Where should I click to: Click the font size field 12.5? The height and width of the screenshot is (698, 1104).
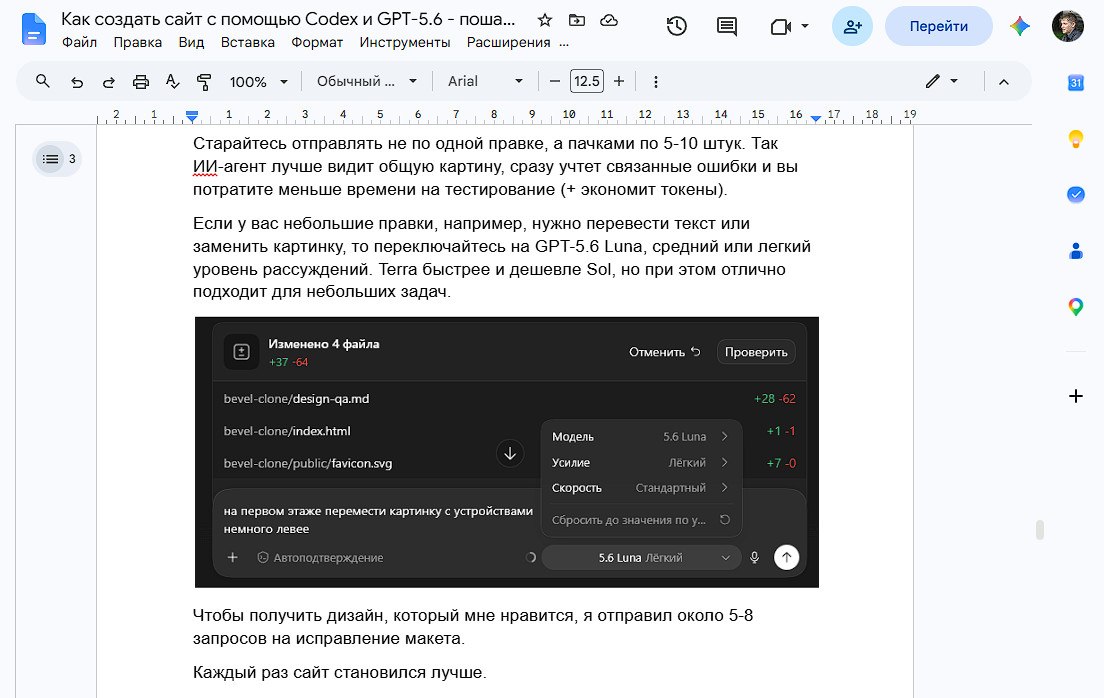[x=586, y=82]
